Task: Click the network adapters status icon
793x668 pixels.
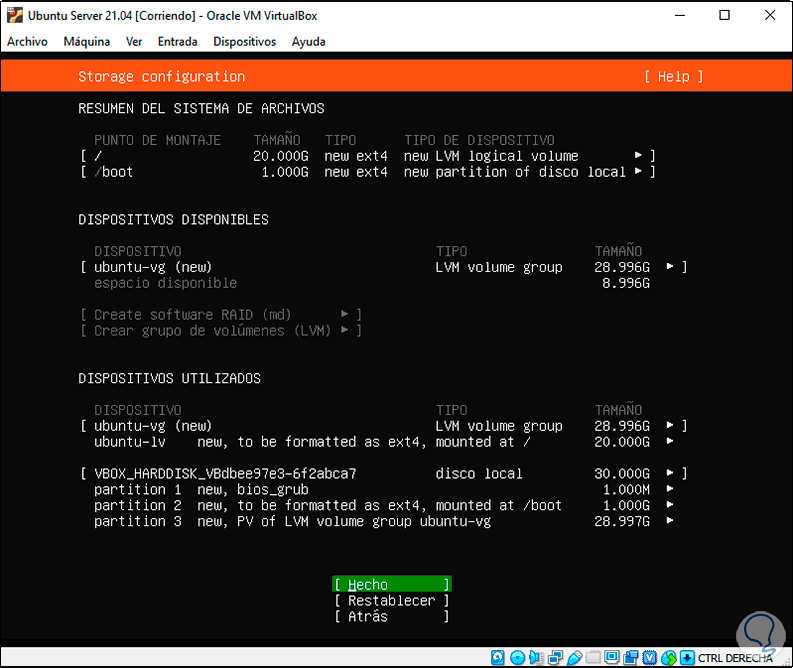Action: click(555, 657)
